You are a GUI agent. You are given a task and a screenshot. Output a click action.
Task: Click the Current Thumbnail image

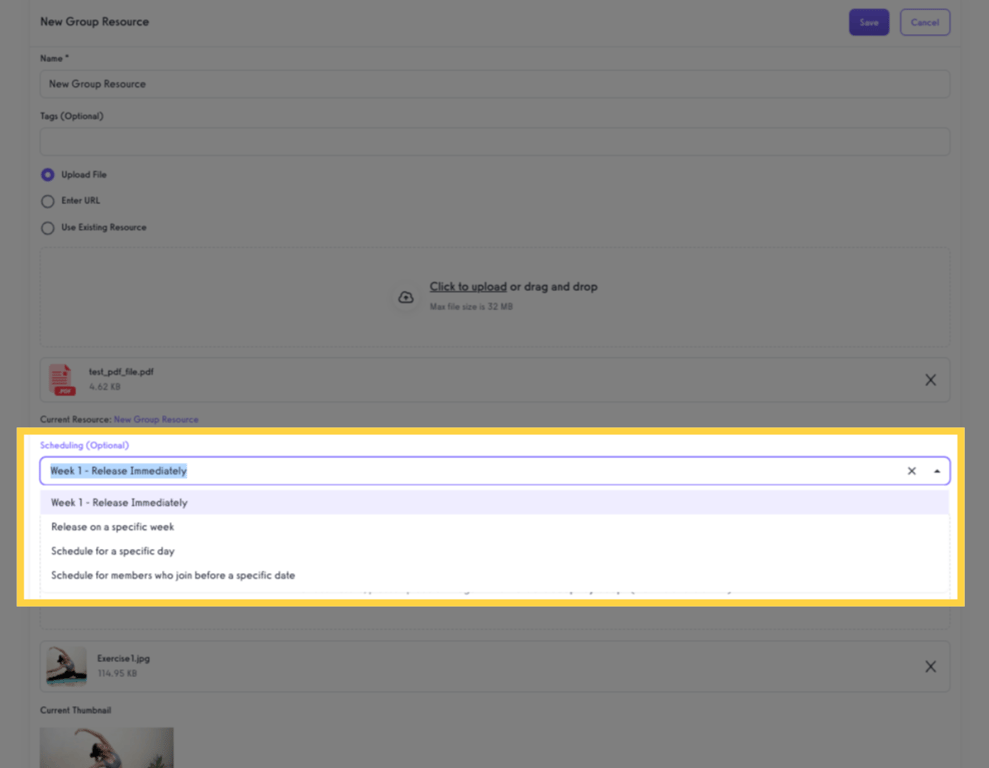[106, 747]
